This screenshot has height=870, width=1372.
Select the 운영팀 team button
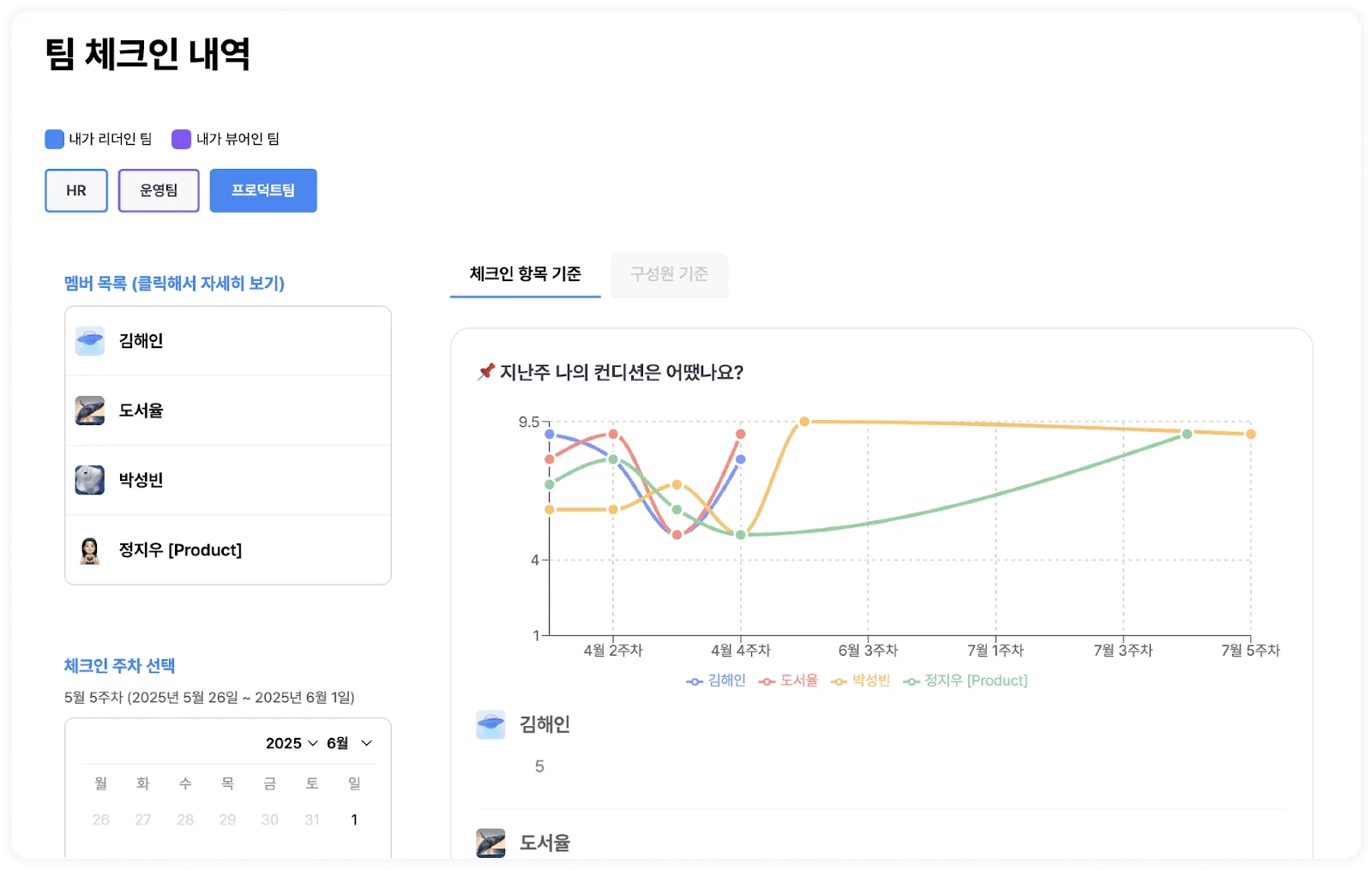(159, 190)
